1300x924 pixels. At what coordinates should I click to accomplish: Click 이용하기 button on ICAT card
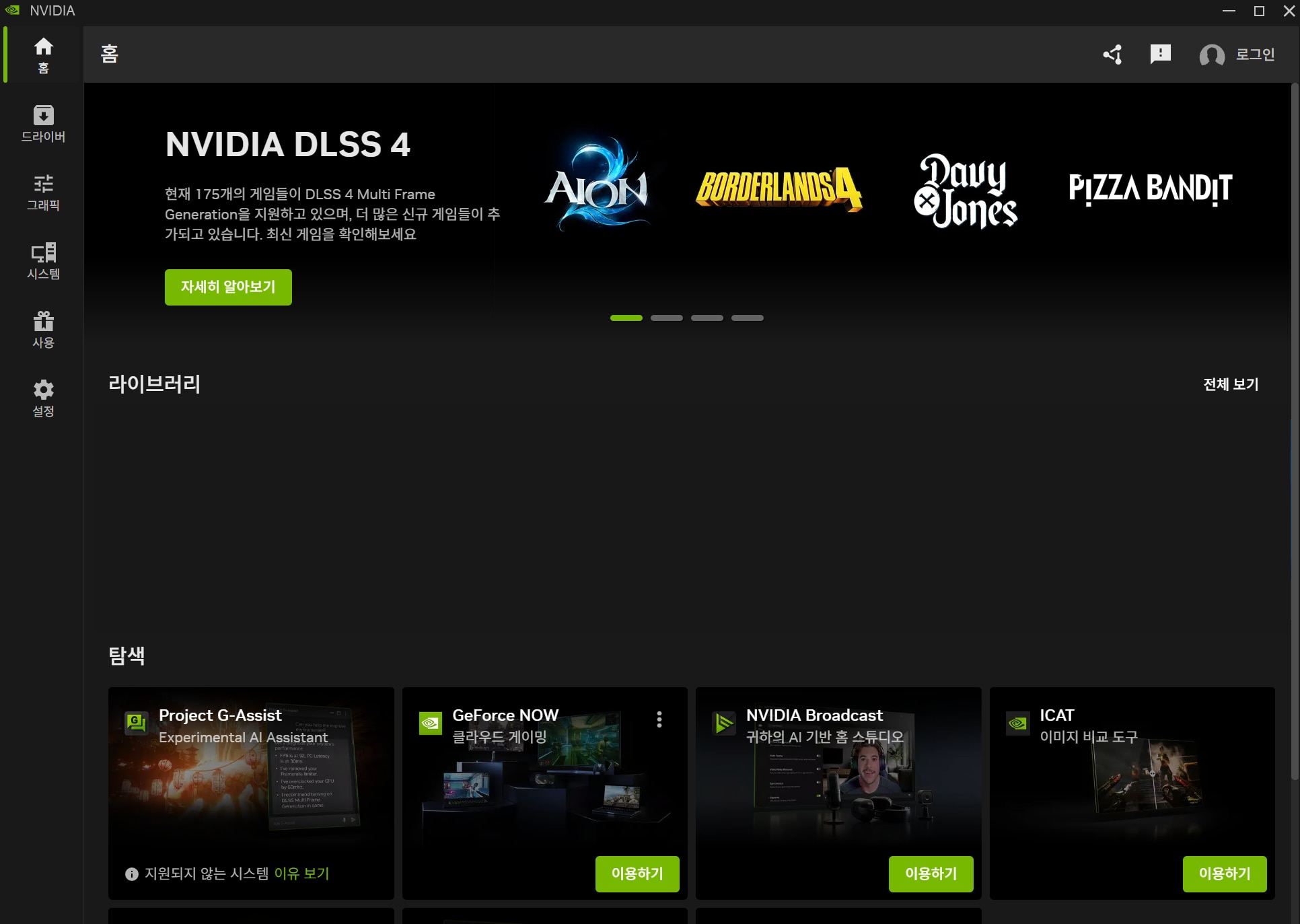click(1224, 874)
